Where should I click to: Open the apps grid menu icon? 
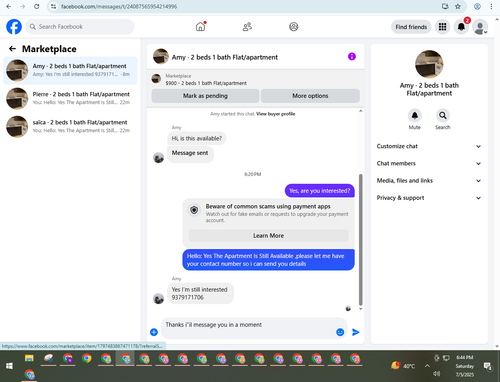[442, 27]
